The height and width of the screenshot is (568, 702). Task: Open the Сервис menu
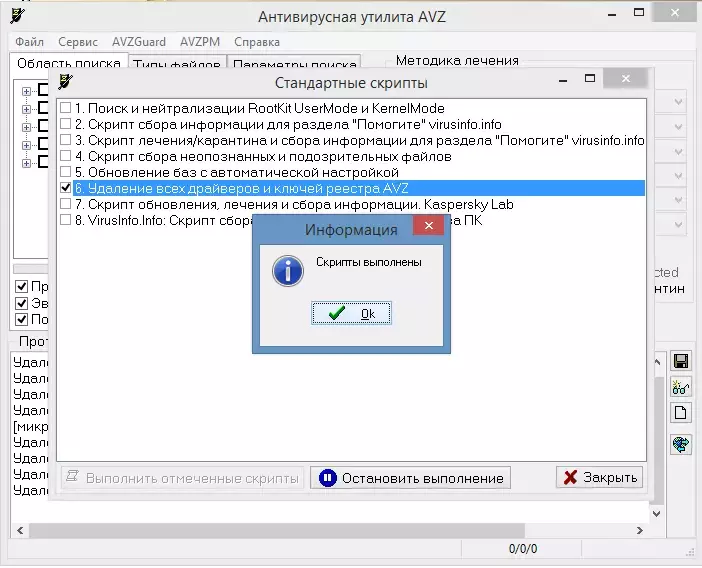(78, 42)
